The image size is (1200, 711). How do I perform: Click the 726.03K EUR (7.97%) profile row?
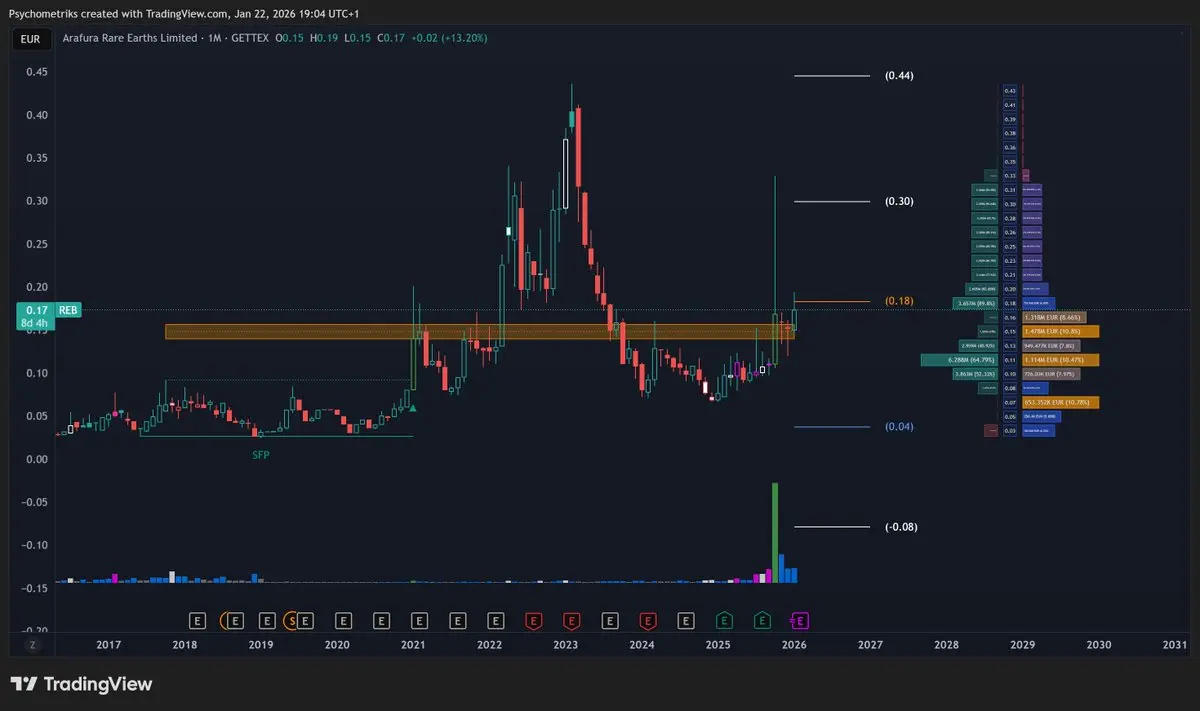pos(1050,373)
